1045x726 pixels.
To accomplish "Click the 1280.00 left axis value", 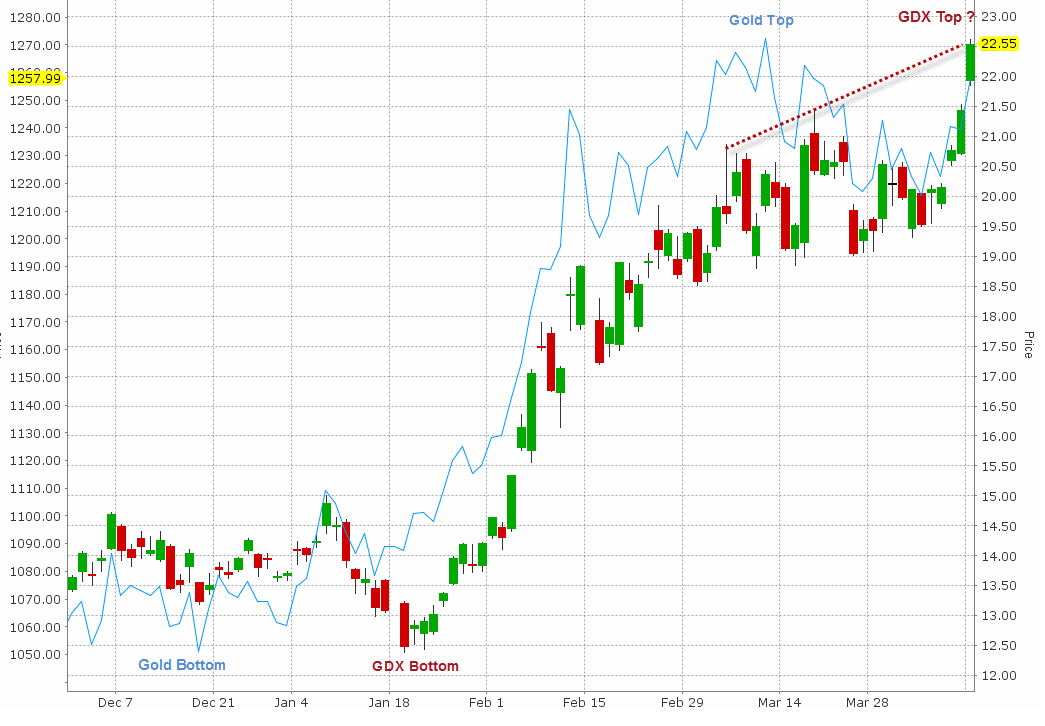I will click(x=35, y=17).
